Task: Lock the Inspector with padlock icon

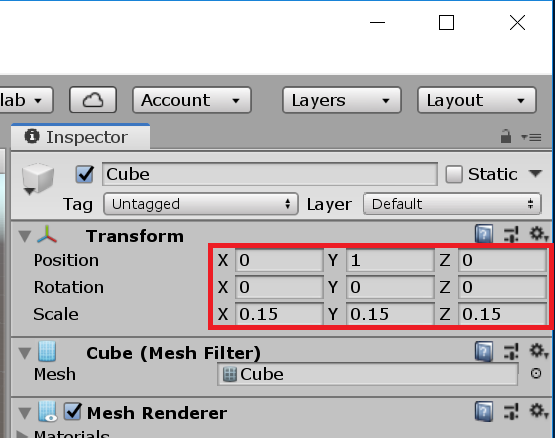Action: [506, 136]
